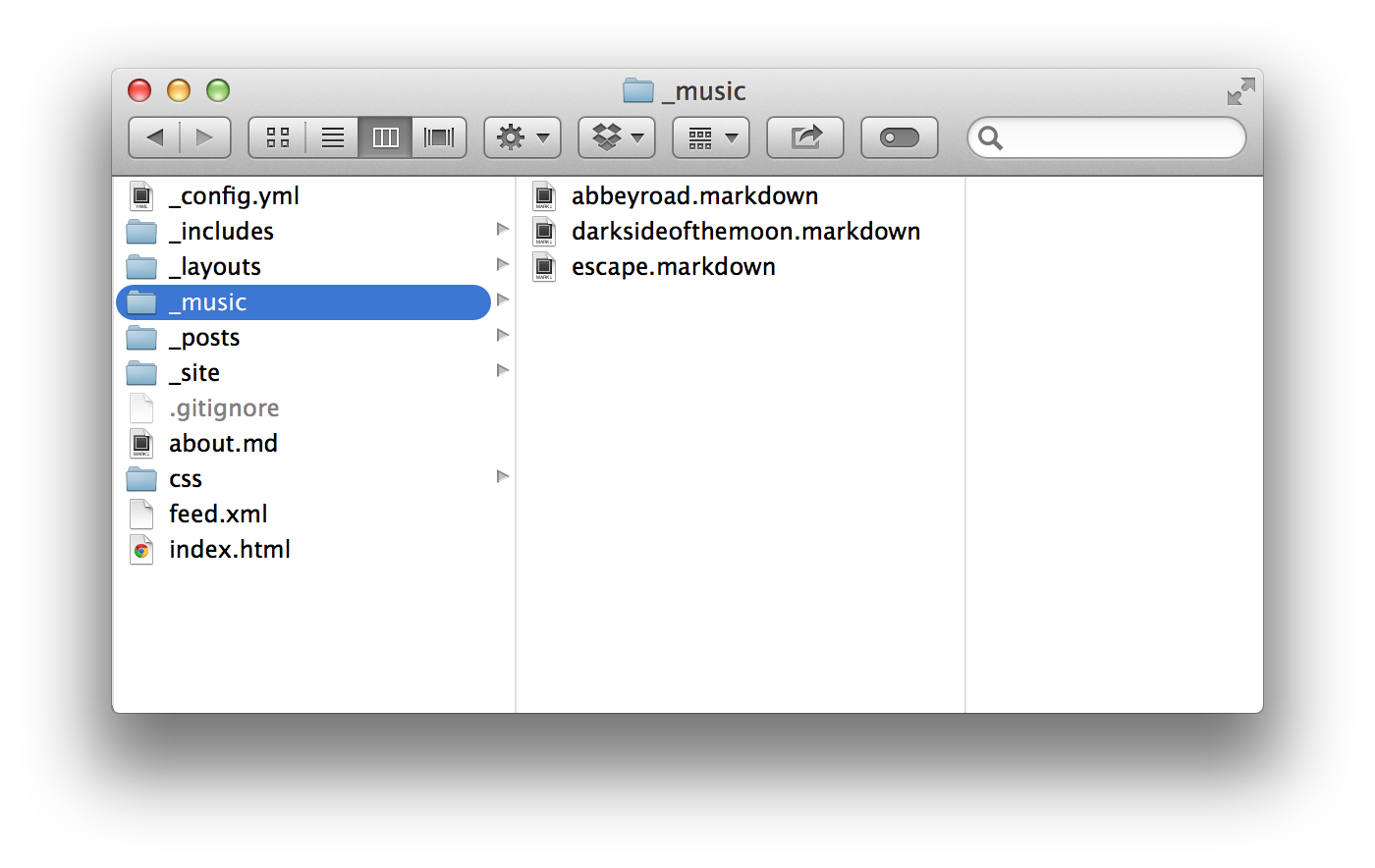
Task: Click the Back navigation button
Action: (x=154, y=137)
